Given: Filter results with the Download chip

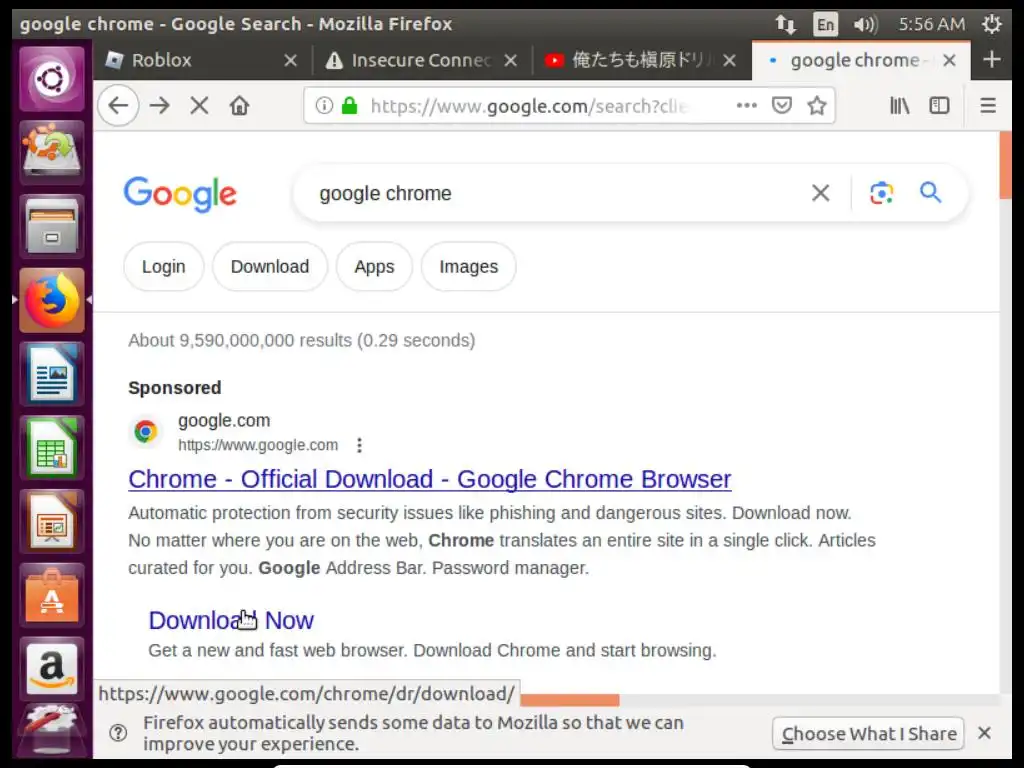Looking at the screenshot, I should tap(270, 266).
